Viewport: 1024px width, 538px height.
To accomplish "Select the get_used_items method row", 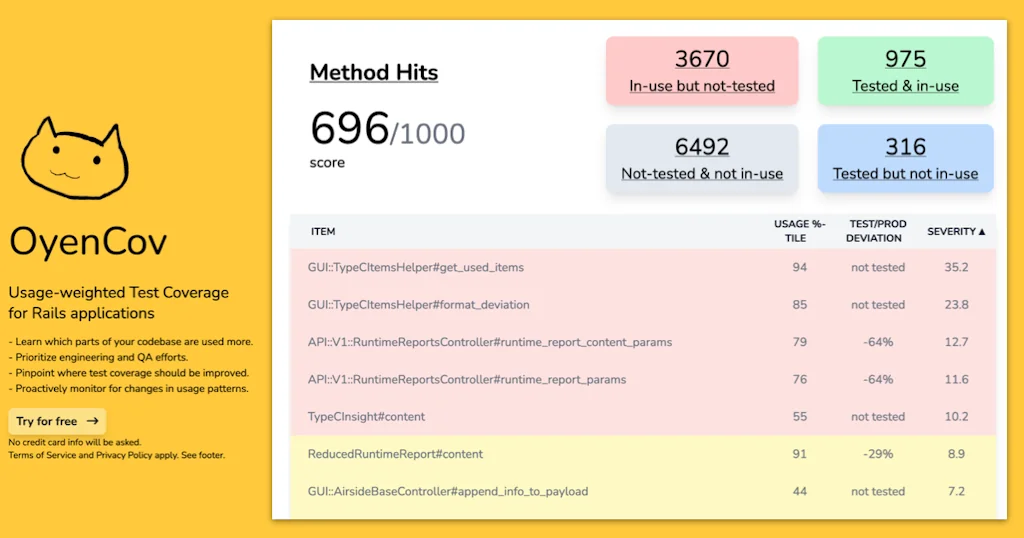I will [x=416, y=268].
